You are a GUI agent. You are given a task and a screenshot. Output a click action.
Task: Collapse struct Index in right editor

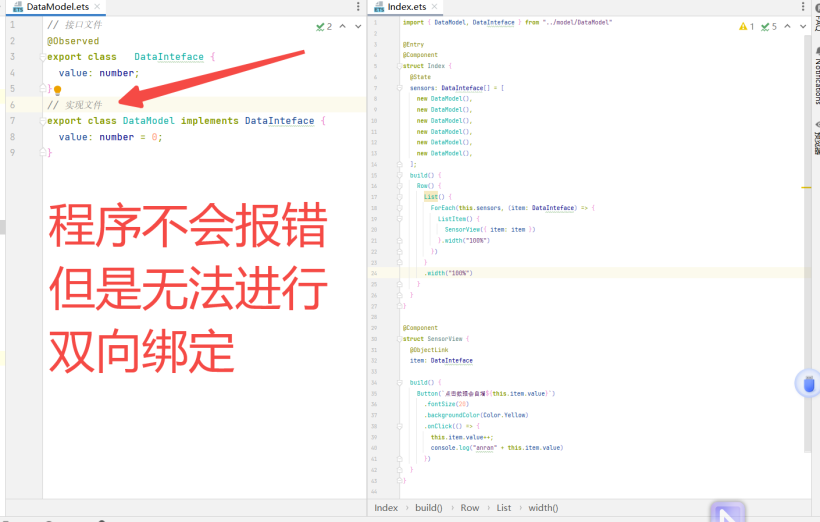pos(400,66)
